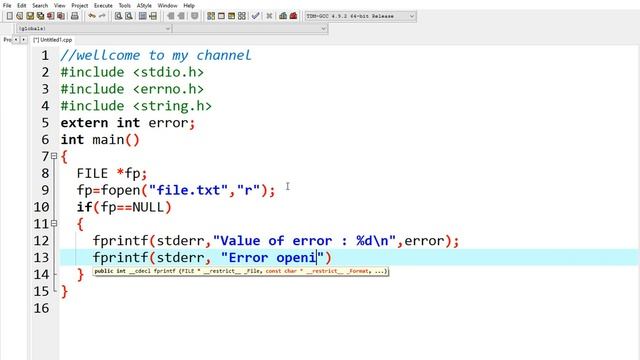Viewport: 640px width, 360px height.
Task: Click the Save All toolbar icon
Action: click(40, 16)
